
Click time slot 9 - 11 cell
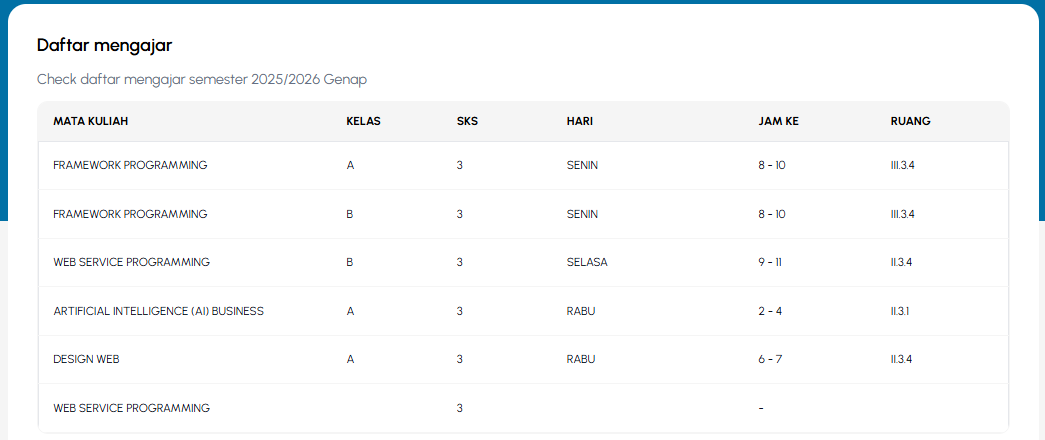point(770,262)
